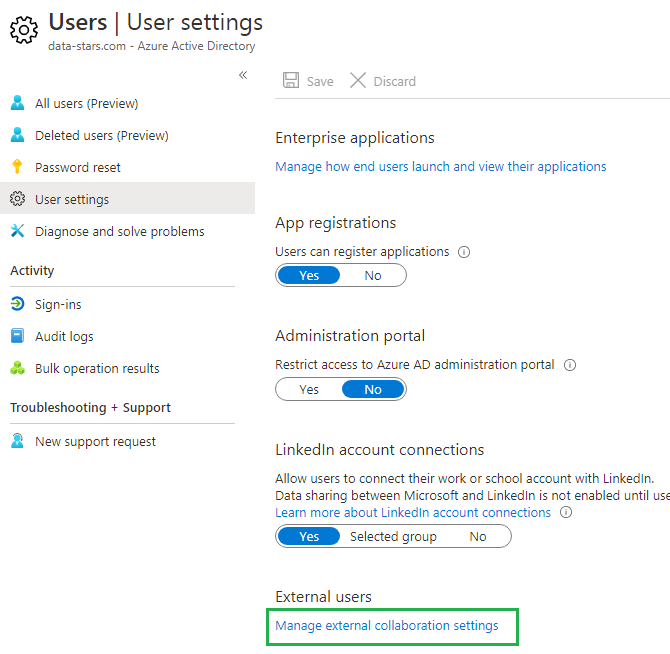Click info icon next to Users can register applications
The width and height of the screenshot is (670, 654).
tap(464, 252)
